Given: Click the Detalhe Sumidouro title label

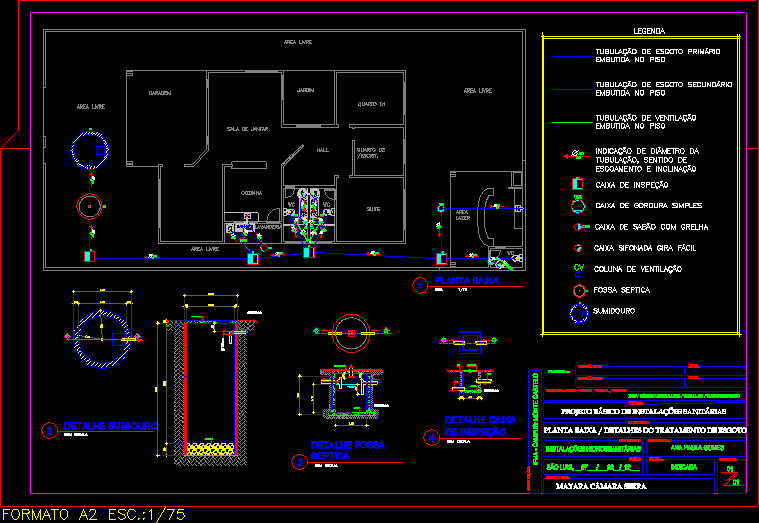Looking at the screenshot, I should tap(110, 426).
